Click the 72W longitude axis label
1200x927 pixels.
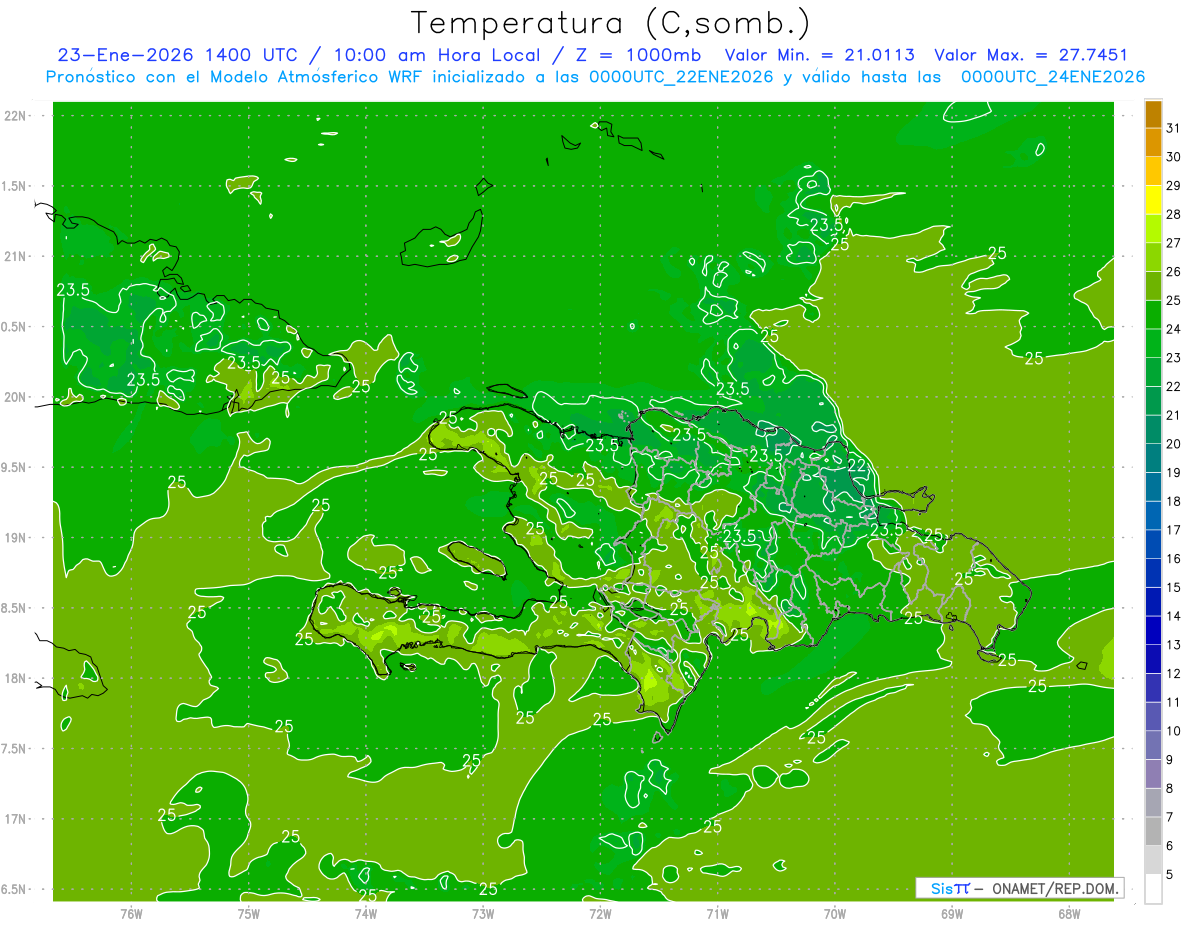pyautogui.click(x=600, y=913)
